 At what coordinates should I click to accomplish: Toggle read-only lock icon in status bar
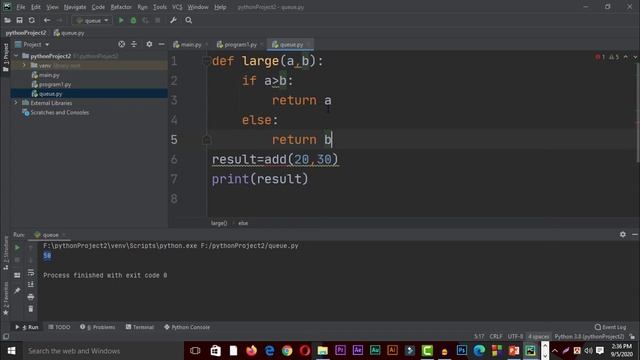tap(632, 336)
